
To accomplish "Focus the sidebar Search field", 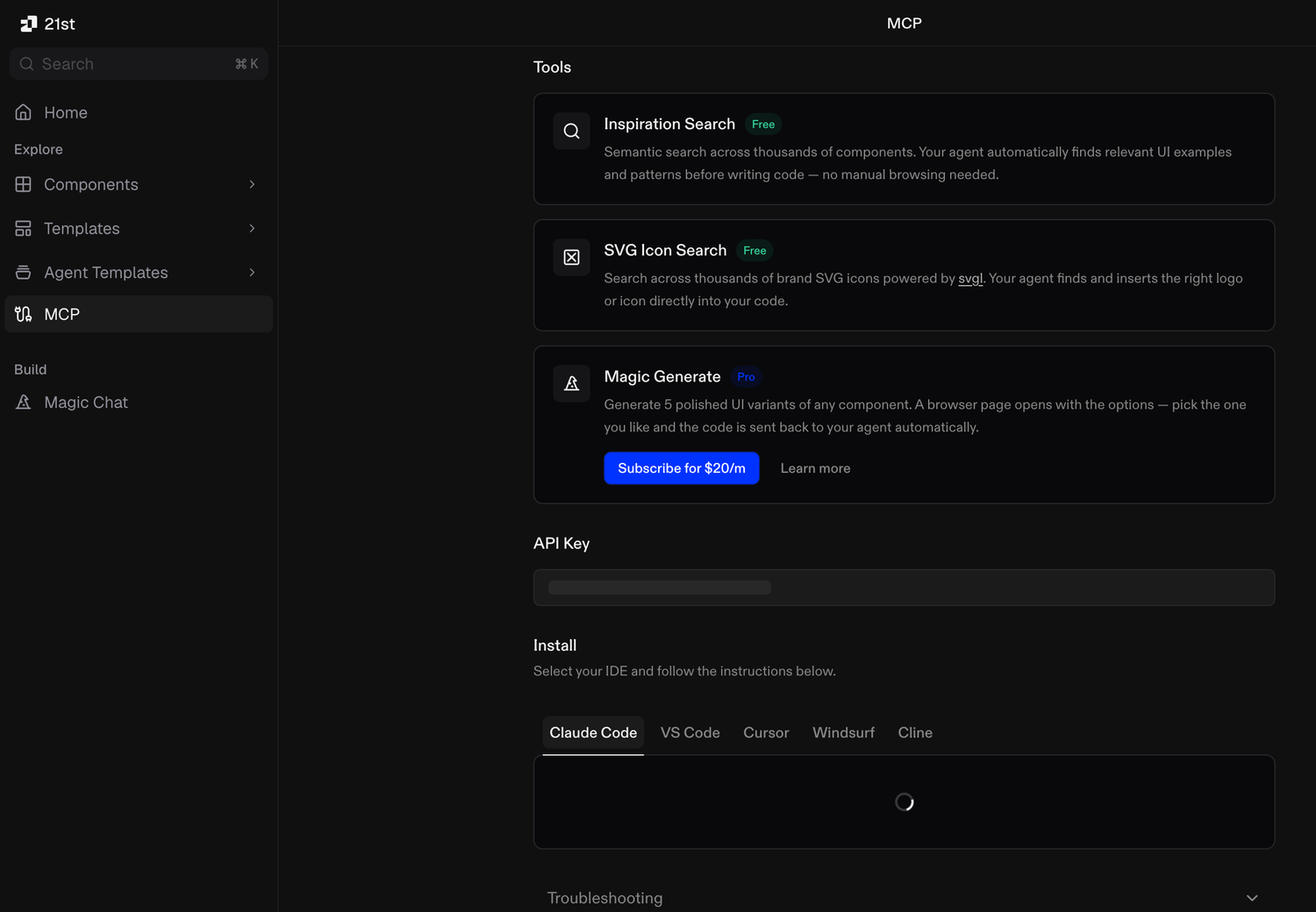I will point(139,64).
